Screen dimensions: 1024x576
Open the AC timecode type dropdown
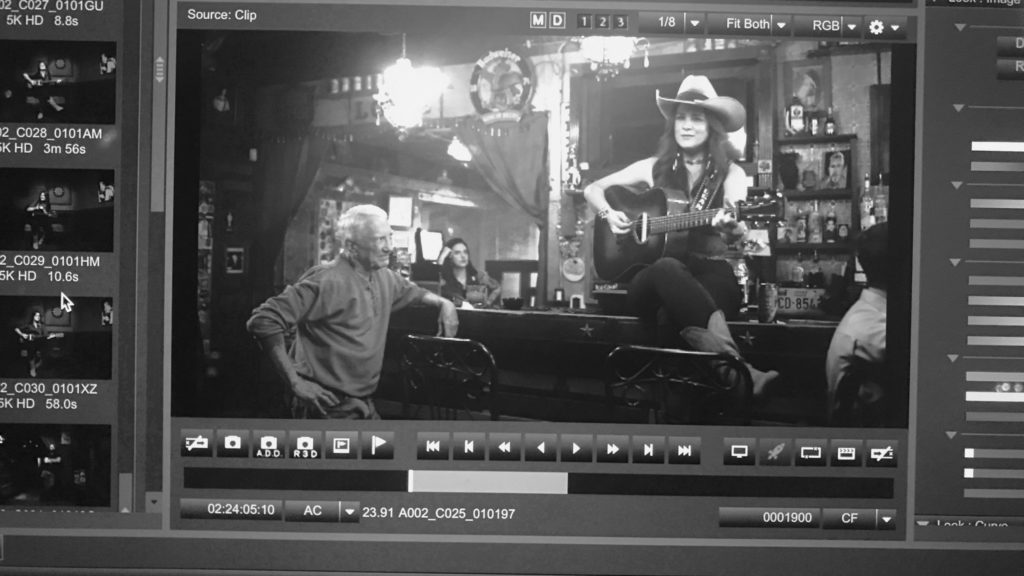click(349, 511)
